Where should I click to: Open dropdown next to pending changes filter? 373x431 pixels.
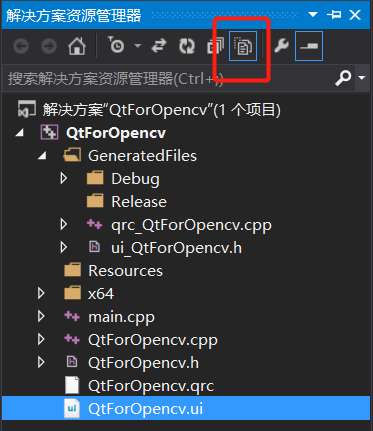click(138, 45)
